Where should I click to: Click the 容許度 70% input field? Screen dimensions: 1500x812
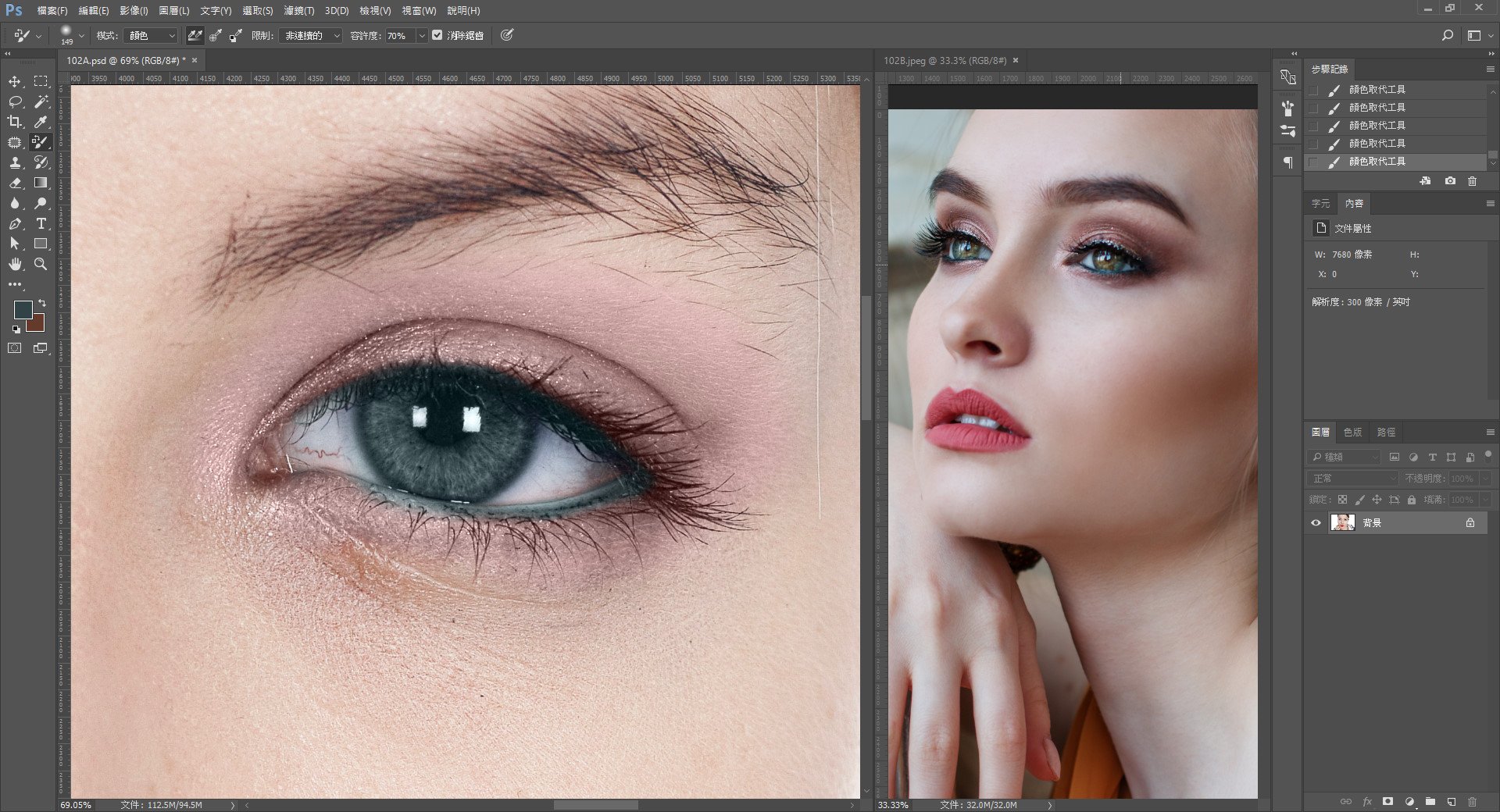(x=399, y=36)
